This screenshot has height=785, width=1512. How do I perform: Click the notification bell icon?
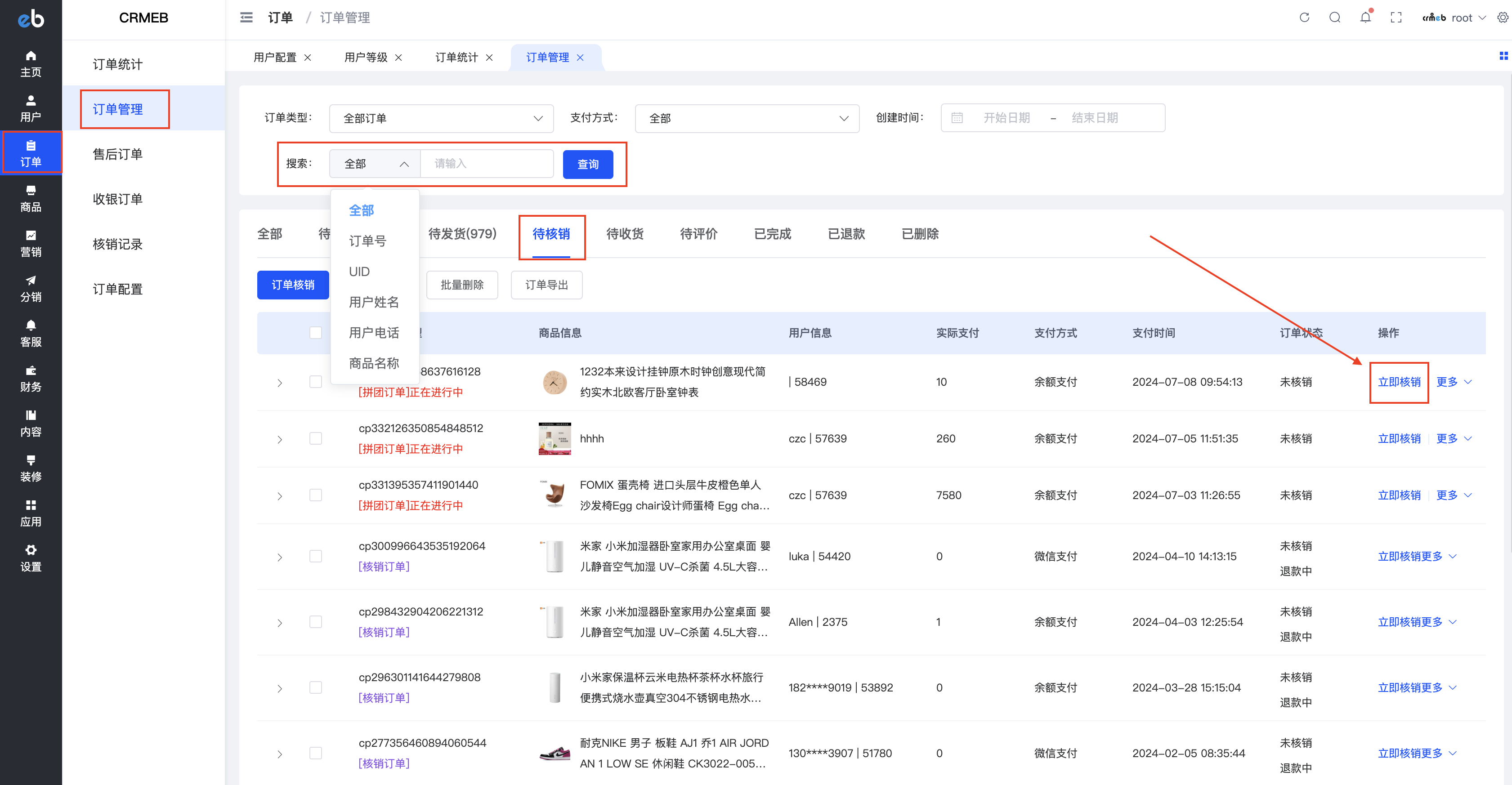[1365, 17]
